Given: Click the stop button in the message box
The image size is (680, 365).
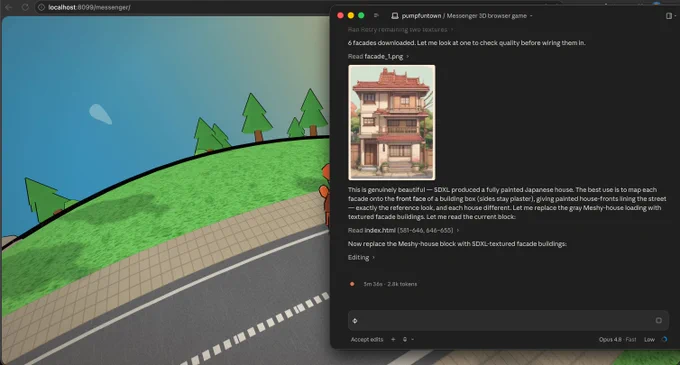Looking at the screenshot, I should coord(658,320).
